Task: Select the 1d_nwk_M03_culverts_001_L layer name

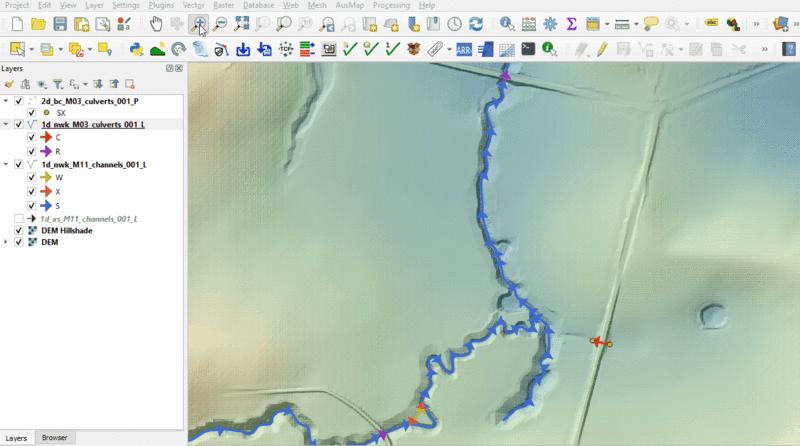Action: 92,125
